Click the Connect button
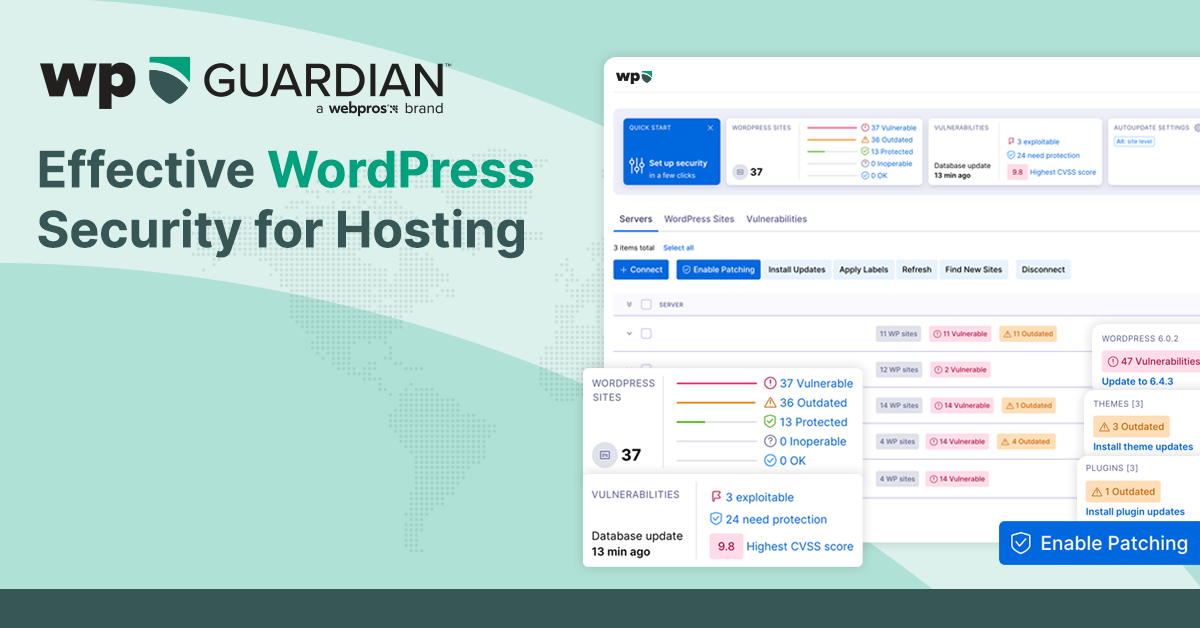The height and width of the screenshot is (628, 1200). pos(641,270)
